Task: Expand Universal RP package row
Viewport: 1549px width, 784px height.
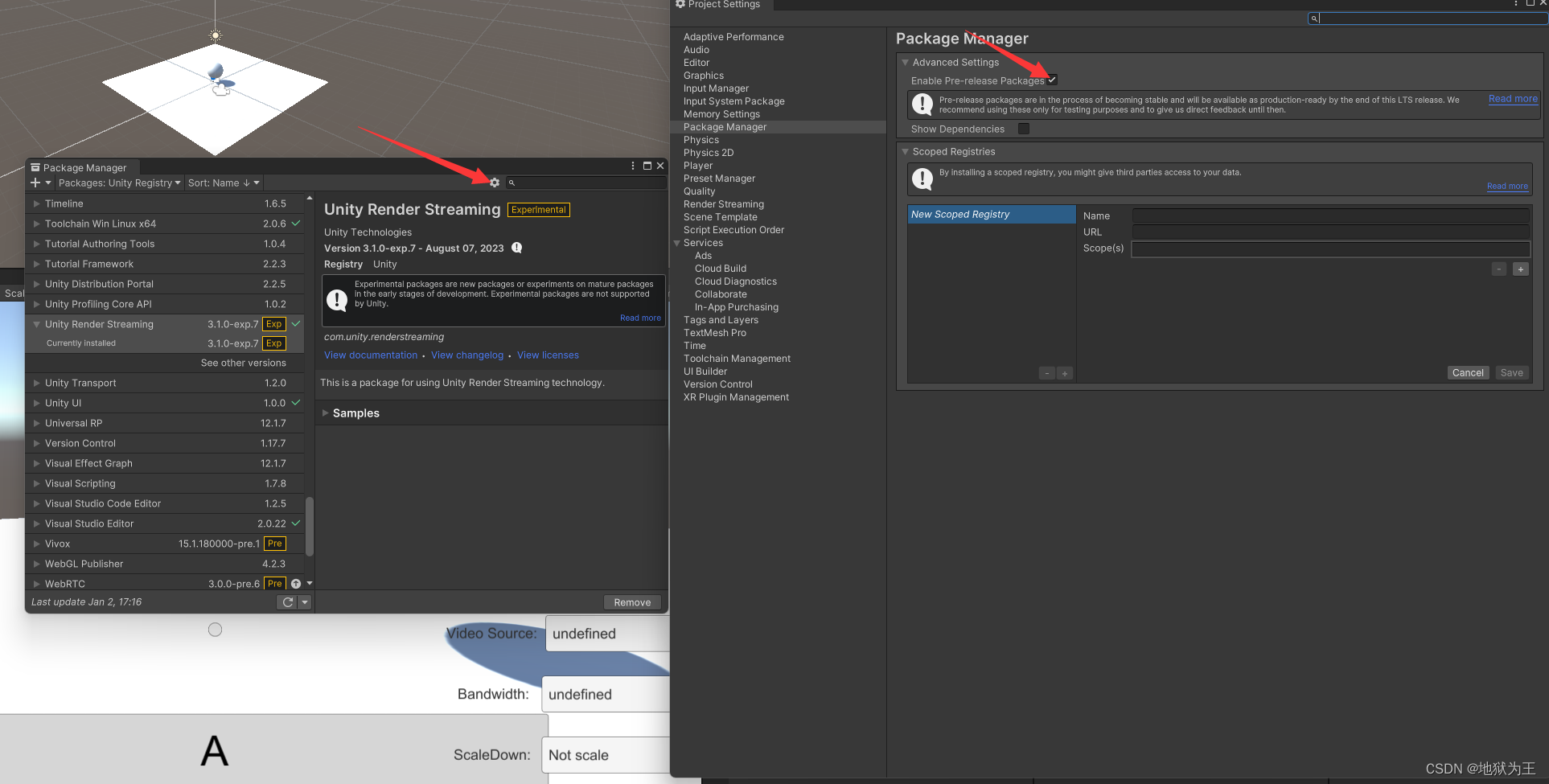Action: pyautogui.click(x=37, y=423)
